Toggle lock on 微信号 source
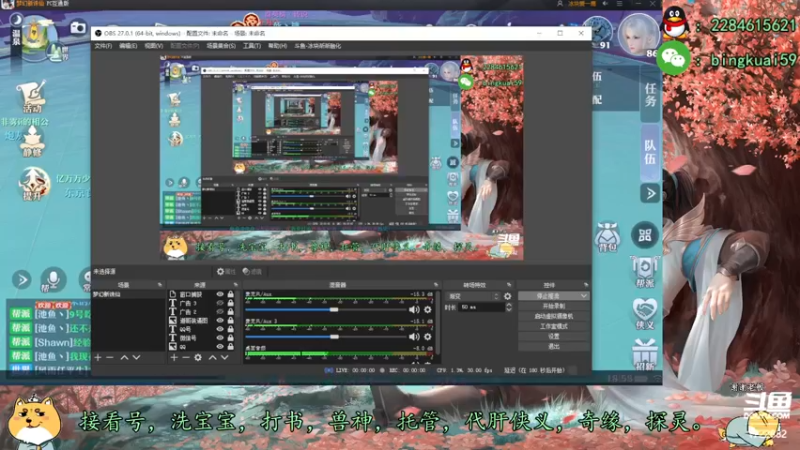 click(231, 338)
